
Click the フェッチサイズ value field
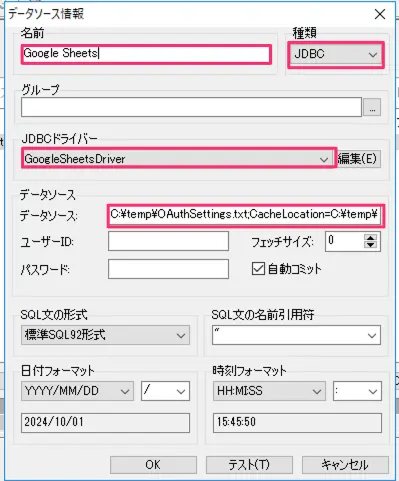click(345, 241)
